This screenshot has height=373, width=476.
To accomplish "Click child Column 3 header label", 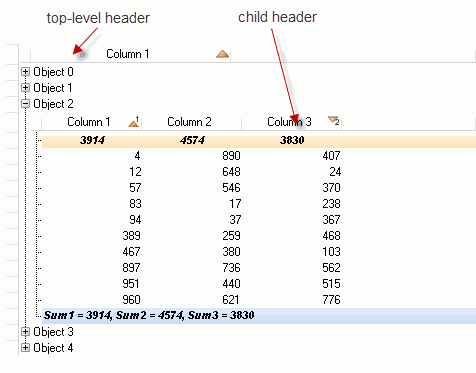I will point(289,122).
